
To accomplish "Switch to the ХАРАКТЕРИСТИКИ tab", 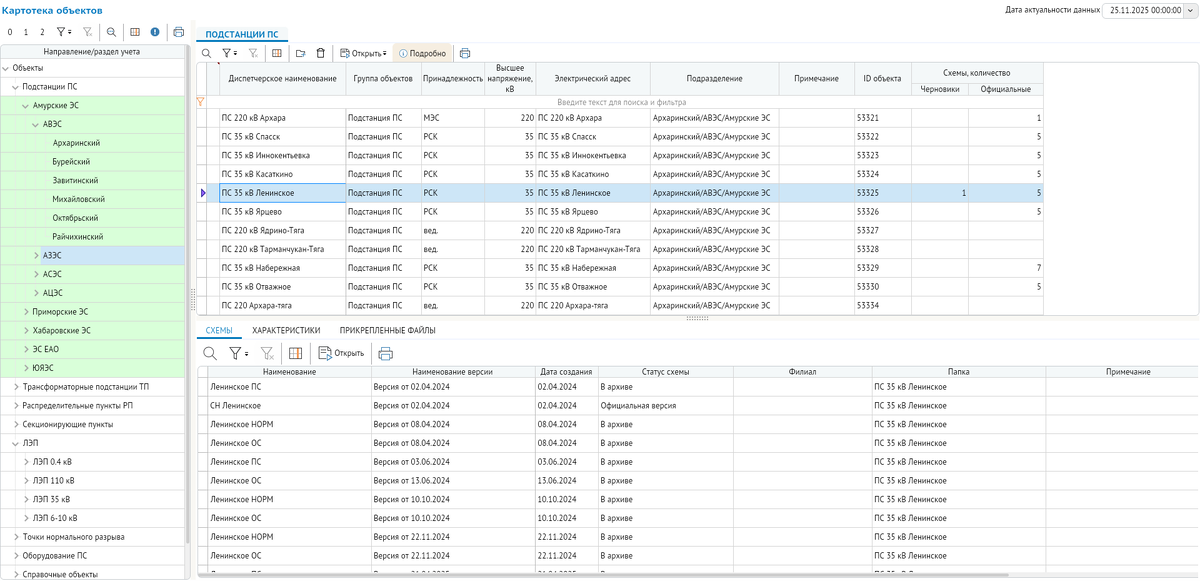I will 286,329.
